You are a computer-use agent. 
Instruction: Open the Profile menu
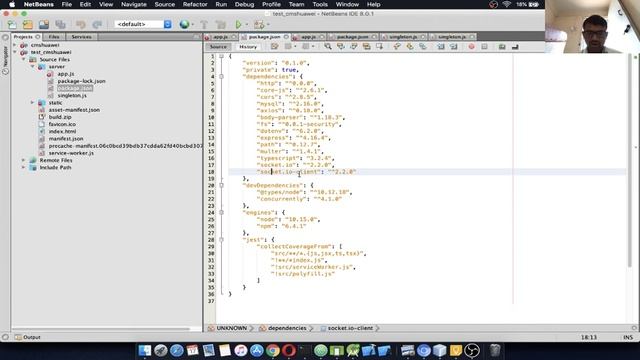tap(271, 4)
